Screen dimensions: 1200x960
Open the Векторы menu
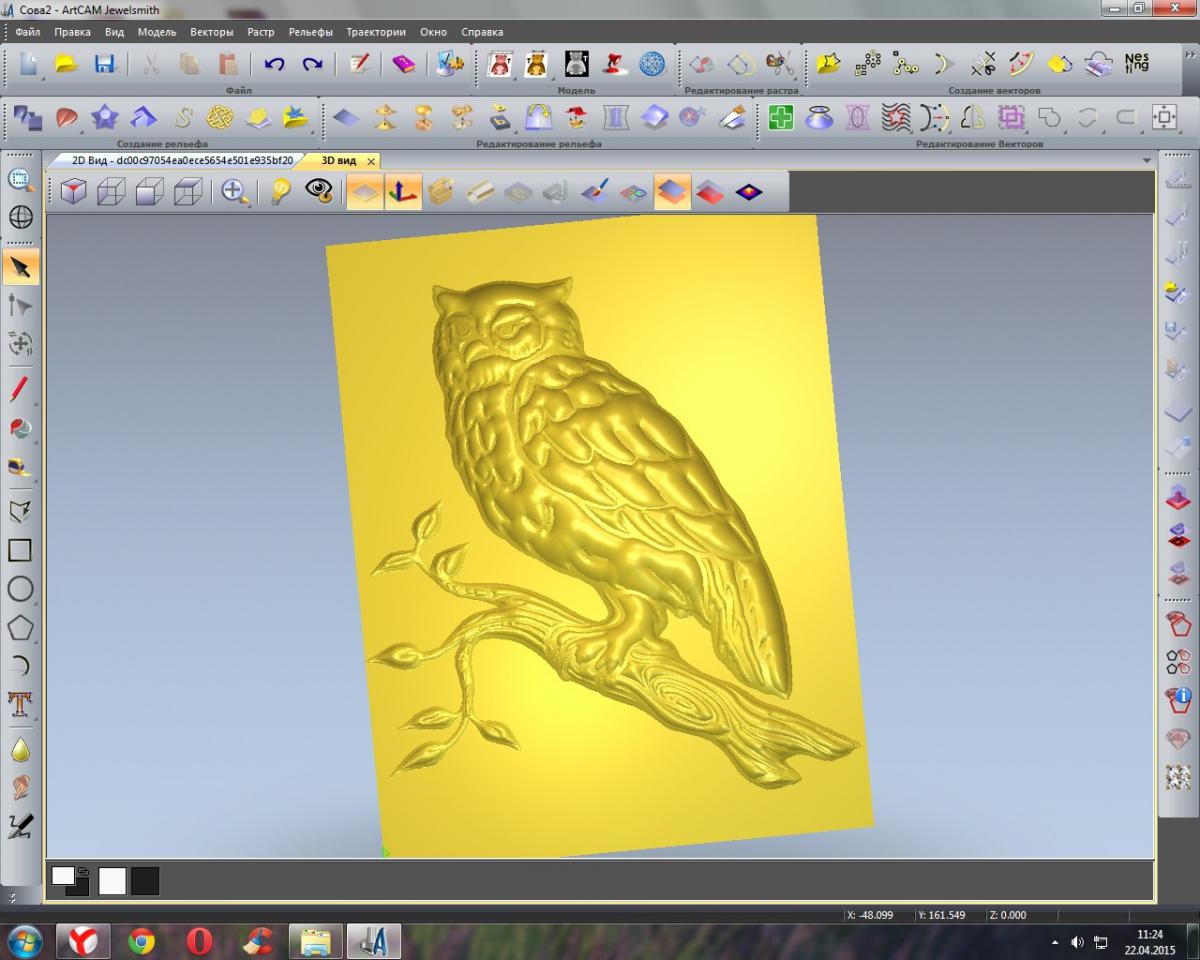click(x=211, y=32)
